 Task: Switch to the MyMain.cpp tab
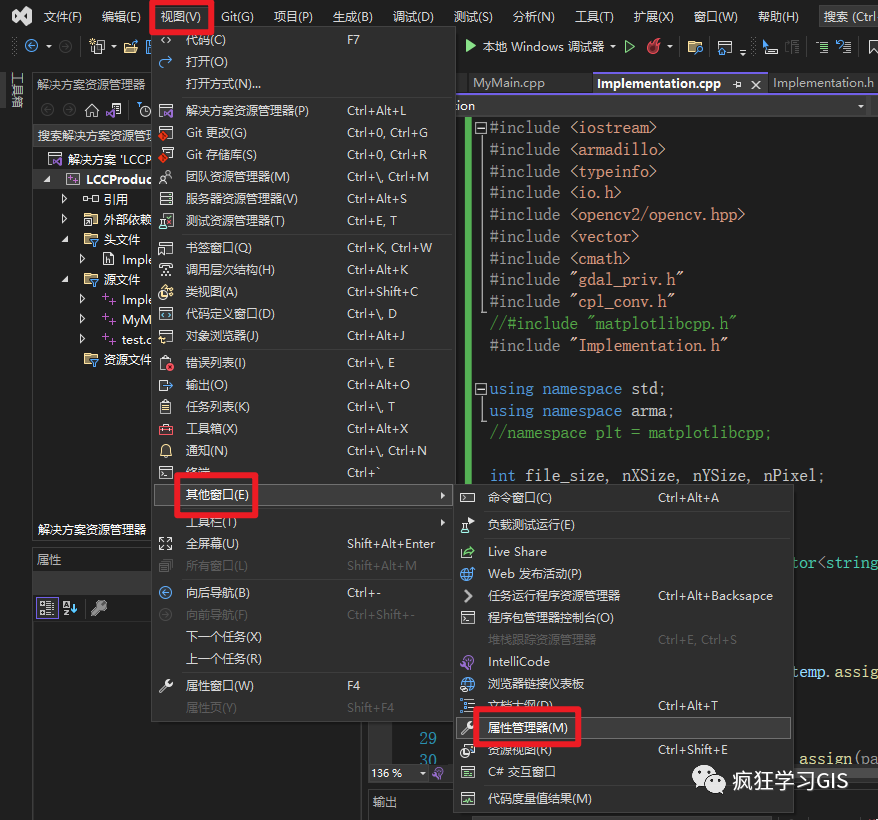(x=508, y=83)
